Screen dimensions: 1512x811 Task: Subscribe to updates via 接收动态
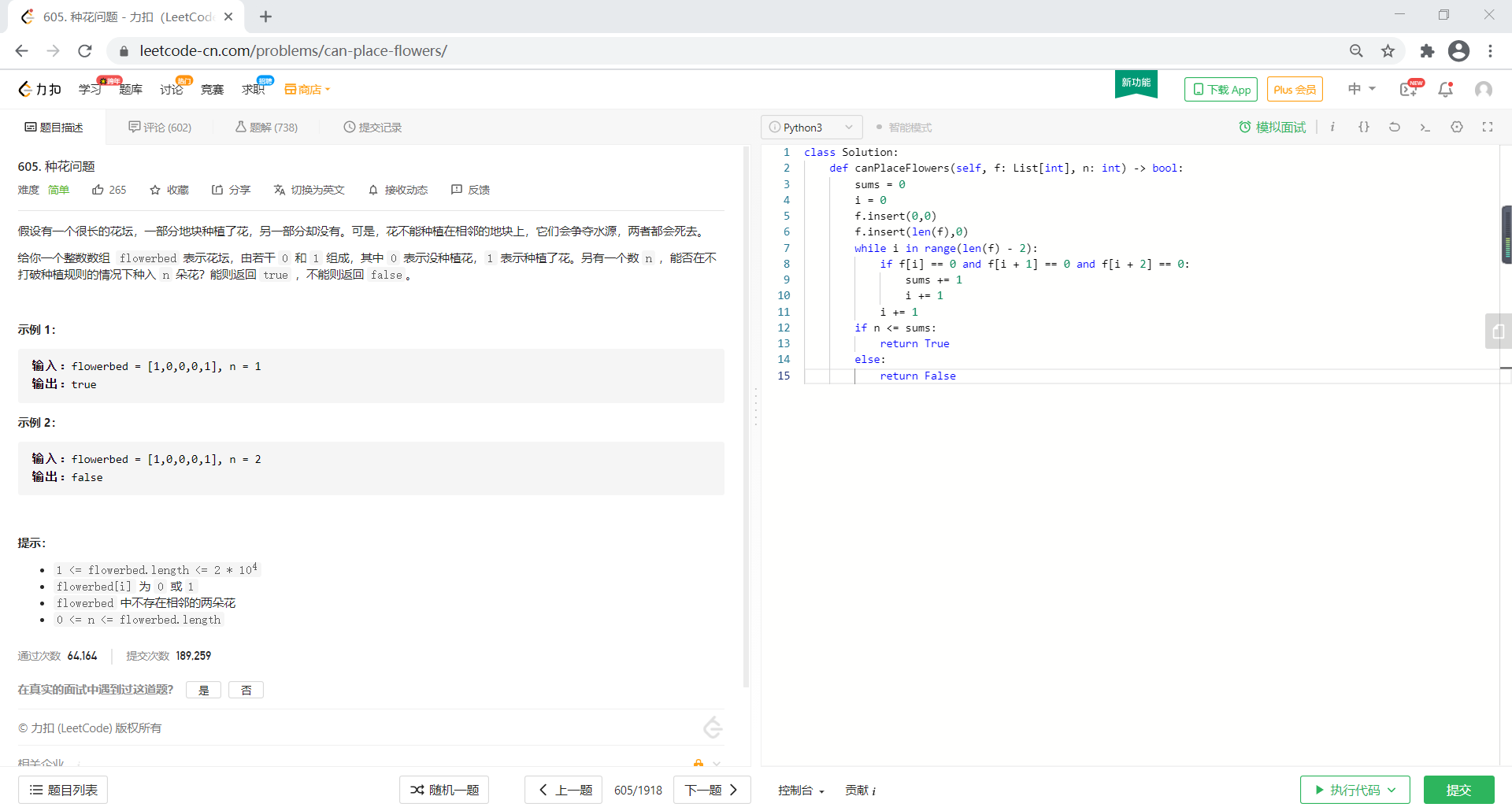pos(398,190)
